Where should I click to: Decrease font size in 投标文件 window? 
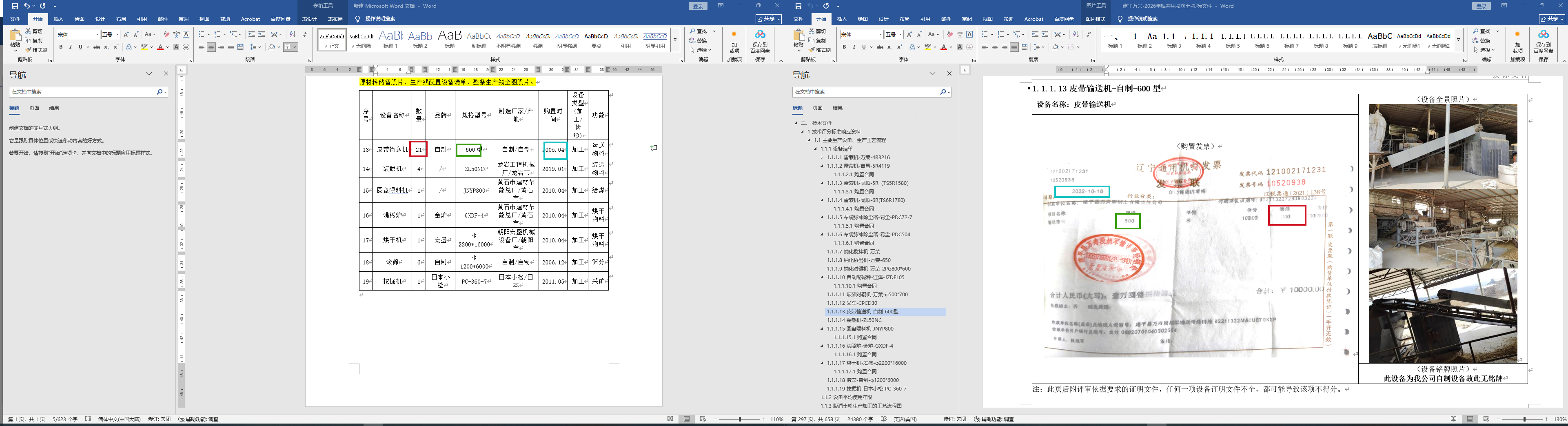click(920, 35)
